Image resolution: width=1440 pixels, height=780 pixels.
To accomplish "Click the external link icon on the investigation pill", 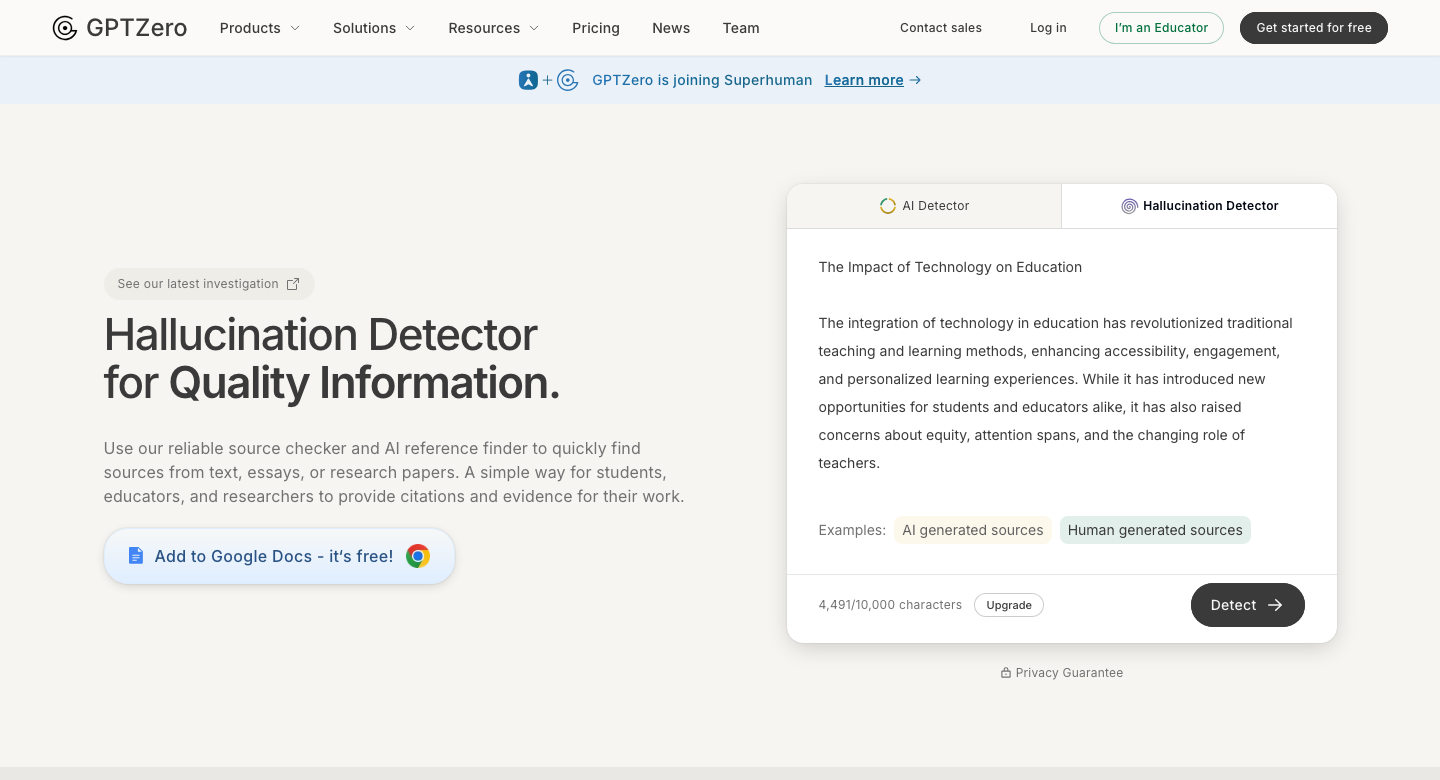I will (293, 284).
